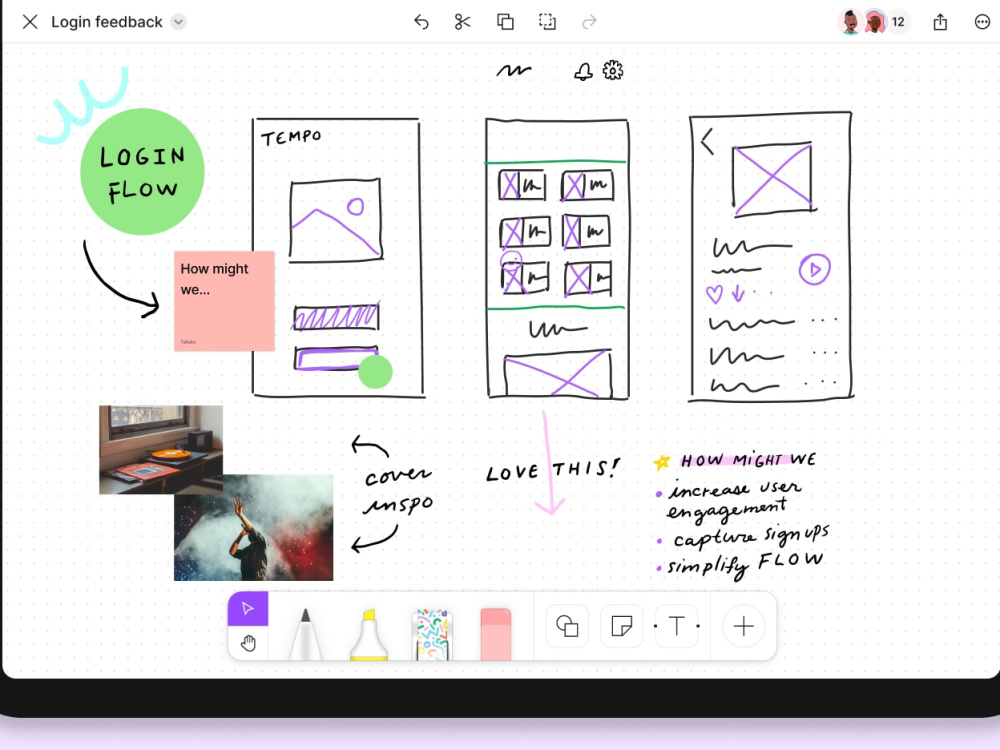The image size is (1000, 750).
Task: Close the Login feedback board
Action: click(29, 22)
